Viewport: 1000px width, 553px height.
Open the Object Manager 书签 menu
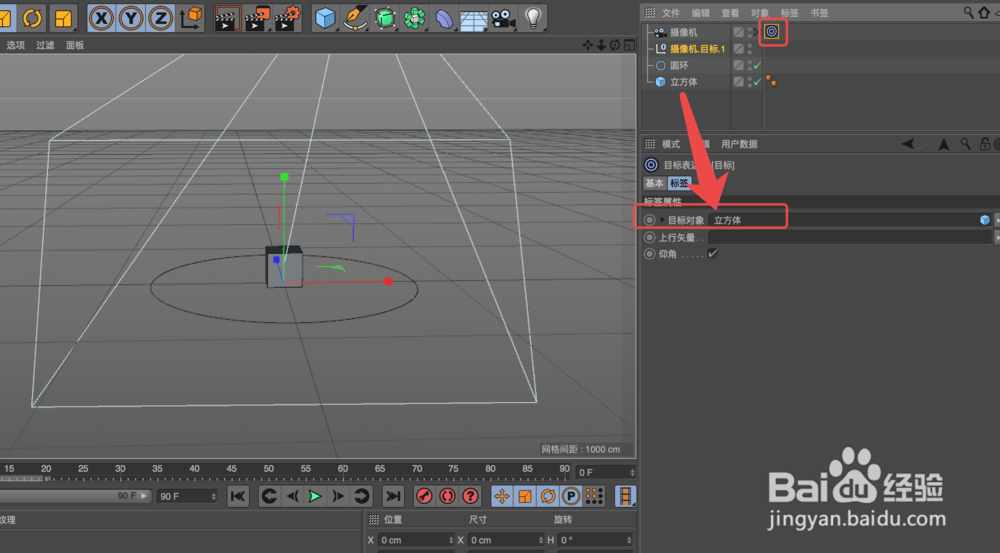[820, 13]
